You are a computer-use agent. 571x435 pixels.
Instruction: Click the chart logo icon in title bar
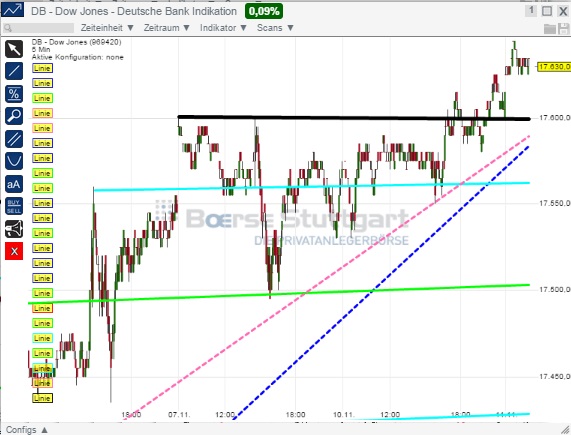point(13,10)
